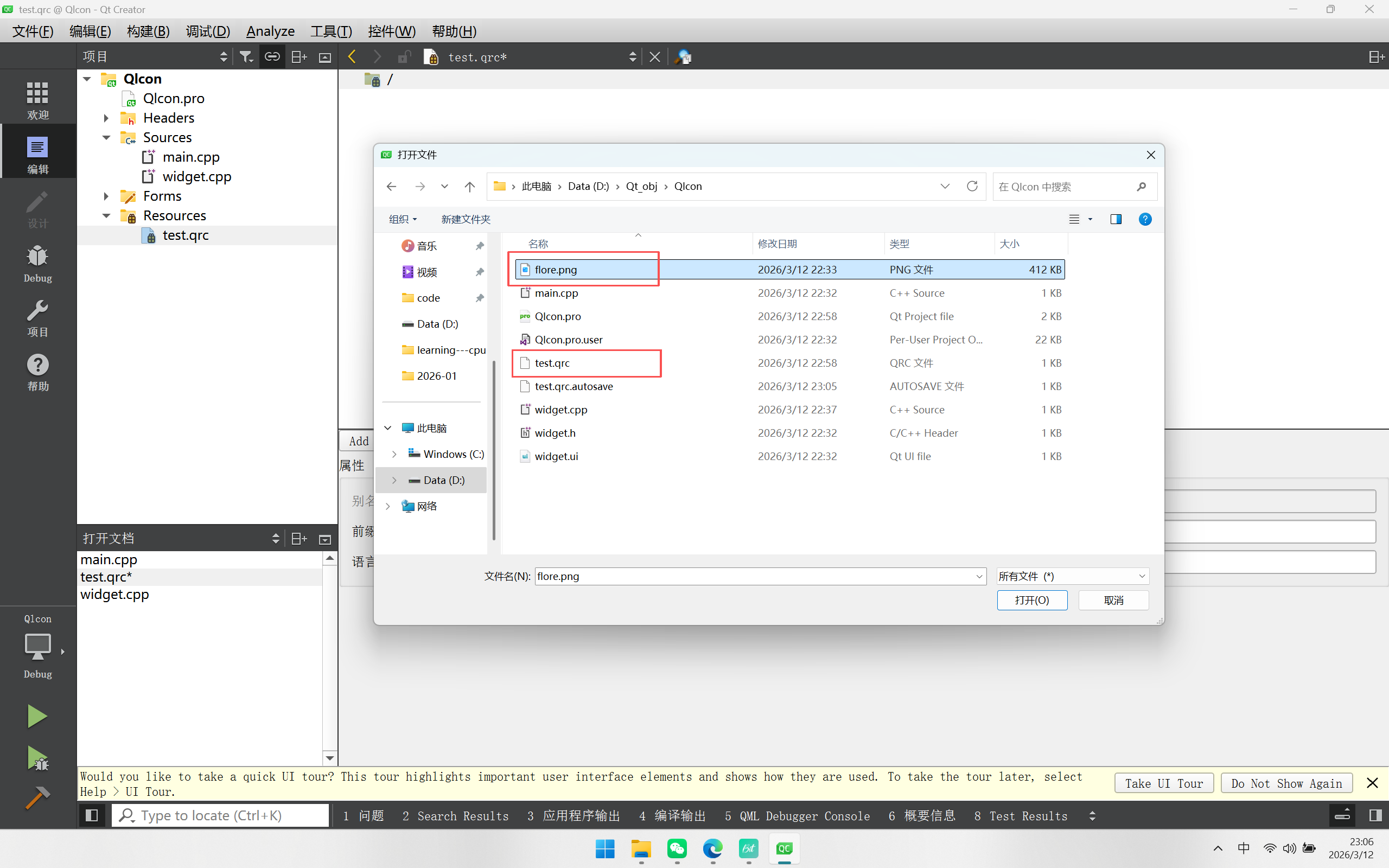This screenshot has width=1389, height=868.
Task: Click the Build hammer icon
Action: 37,798
